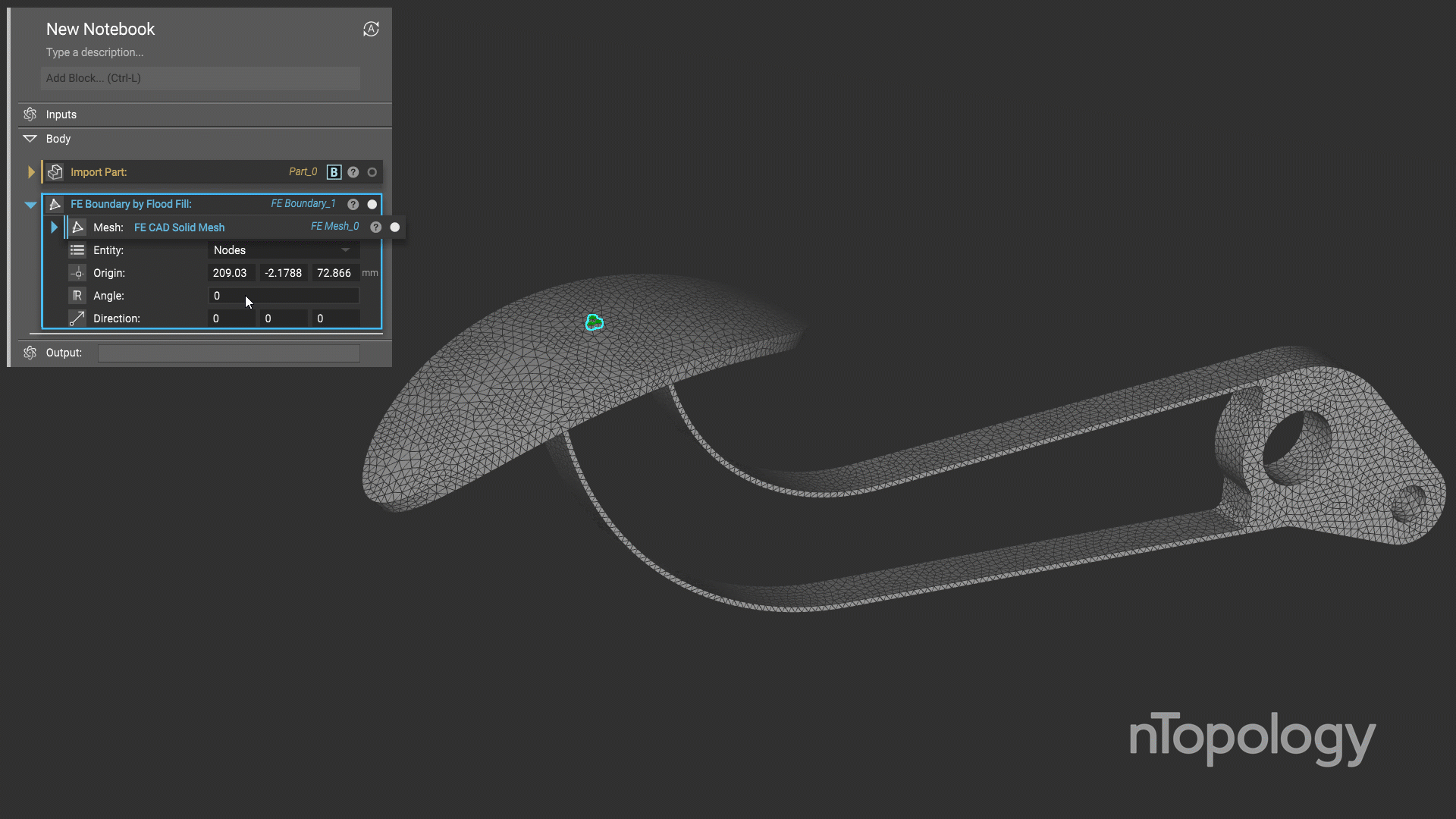Expand the Import Part block arrow
This screenshot has height=819, width=1456.
coord(31,172)
